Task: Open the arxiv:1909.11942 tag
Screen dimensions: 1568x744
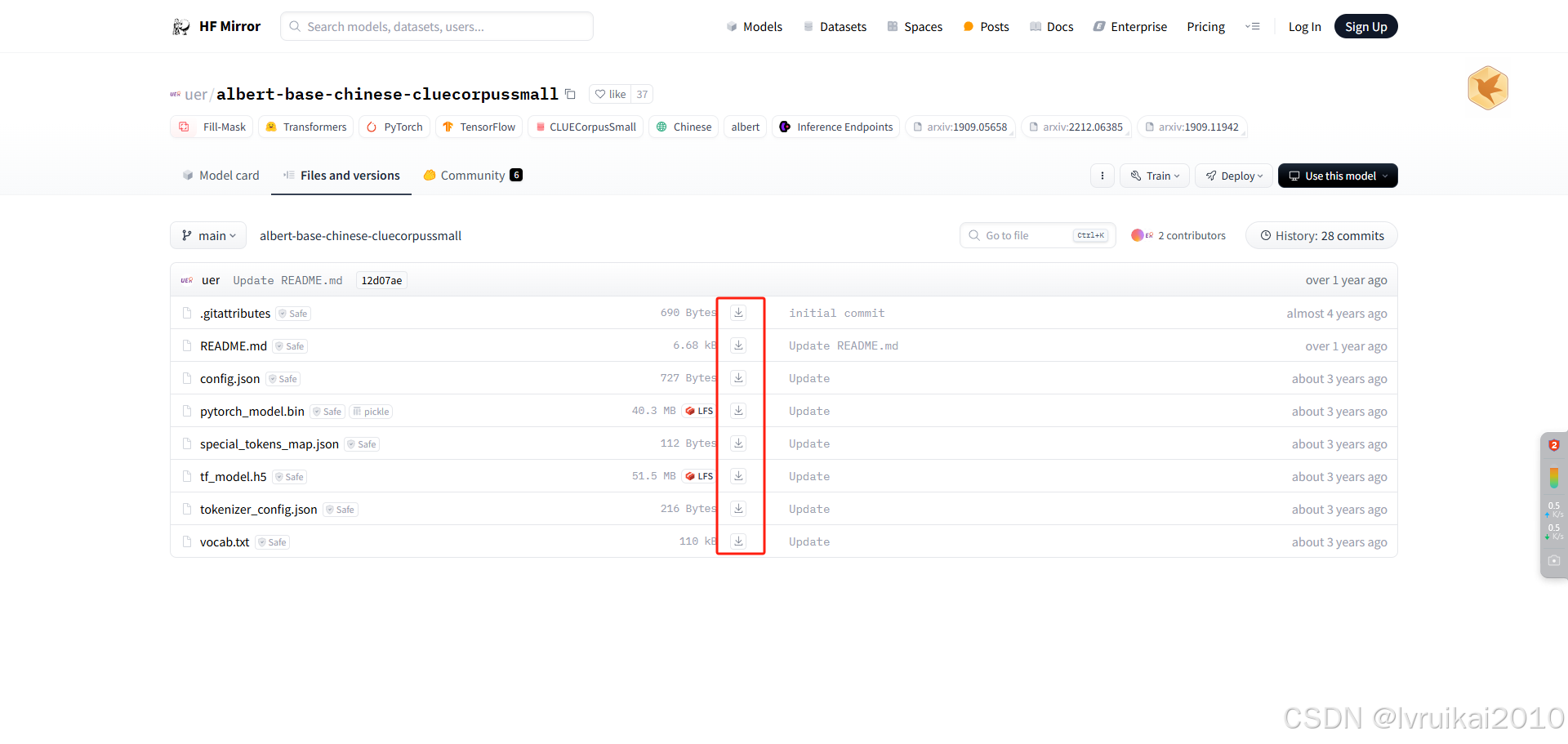Action: coord(1192,127)
